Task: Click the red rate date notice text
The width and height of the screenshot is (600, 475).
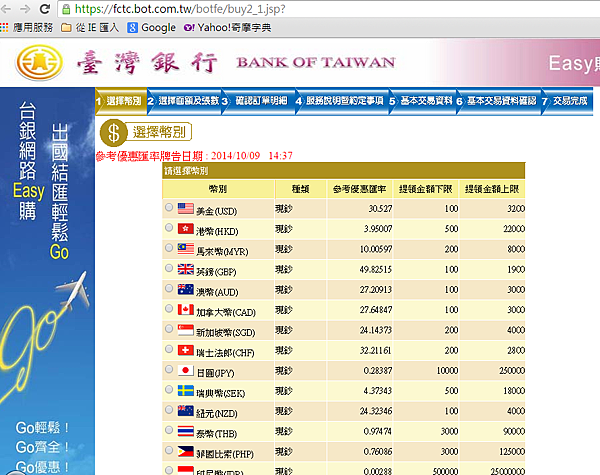Action: pos(194,156)
